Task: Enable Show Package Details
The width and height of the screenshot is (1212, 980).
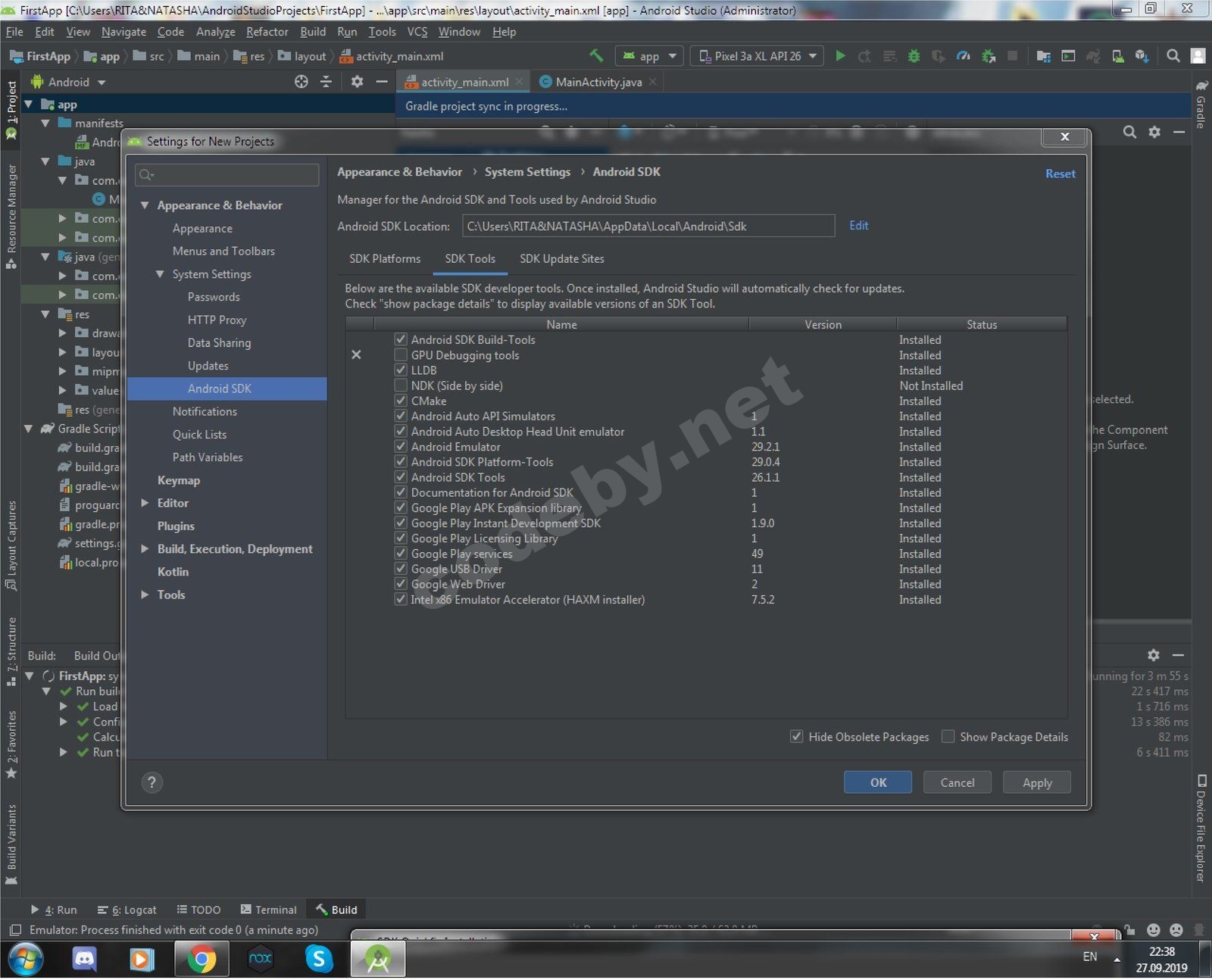Action: point(948,737)
